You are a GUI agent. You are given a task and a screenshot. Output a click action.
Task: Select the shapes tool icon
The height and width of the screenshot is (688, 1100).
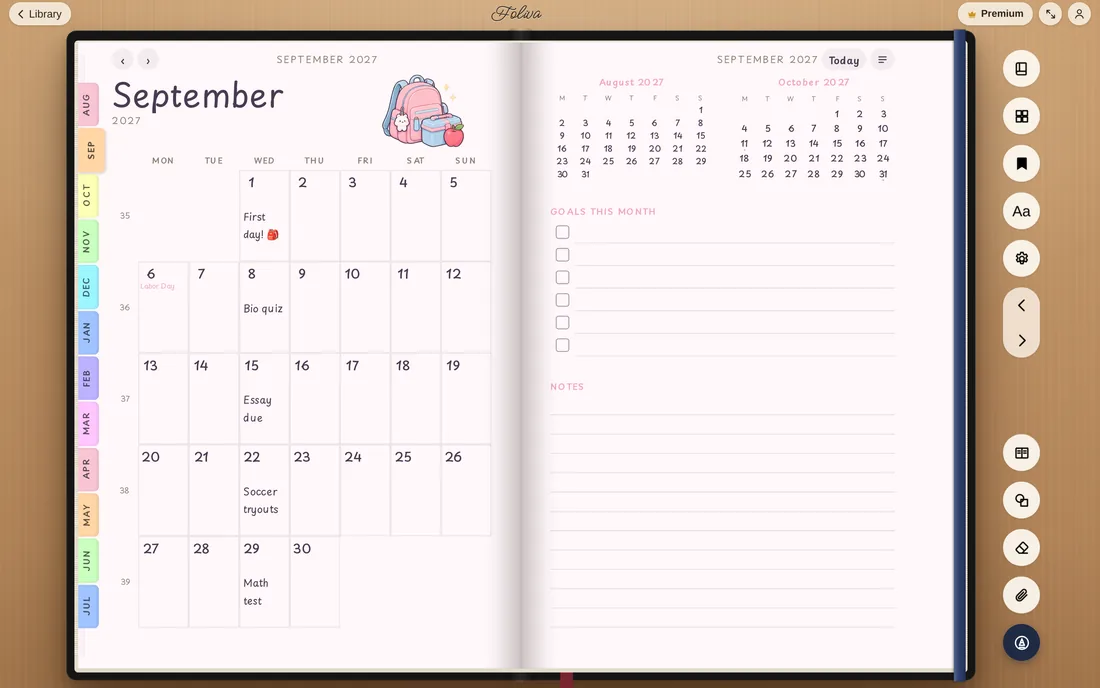point(1021,501)
